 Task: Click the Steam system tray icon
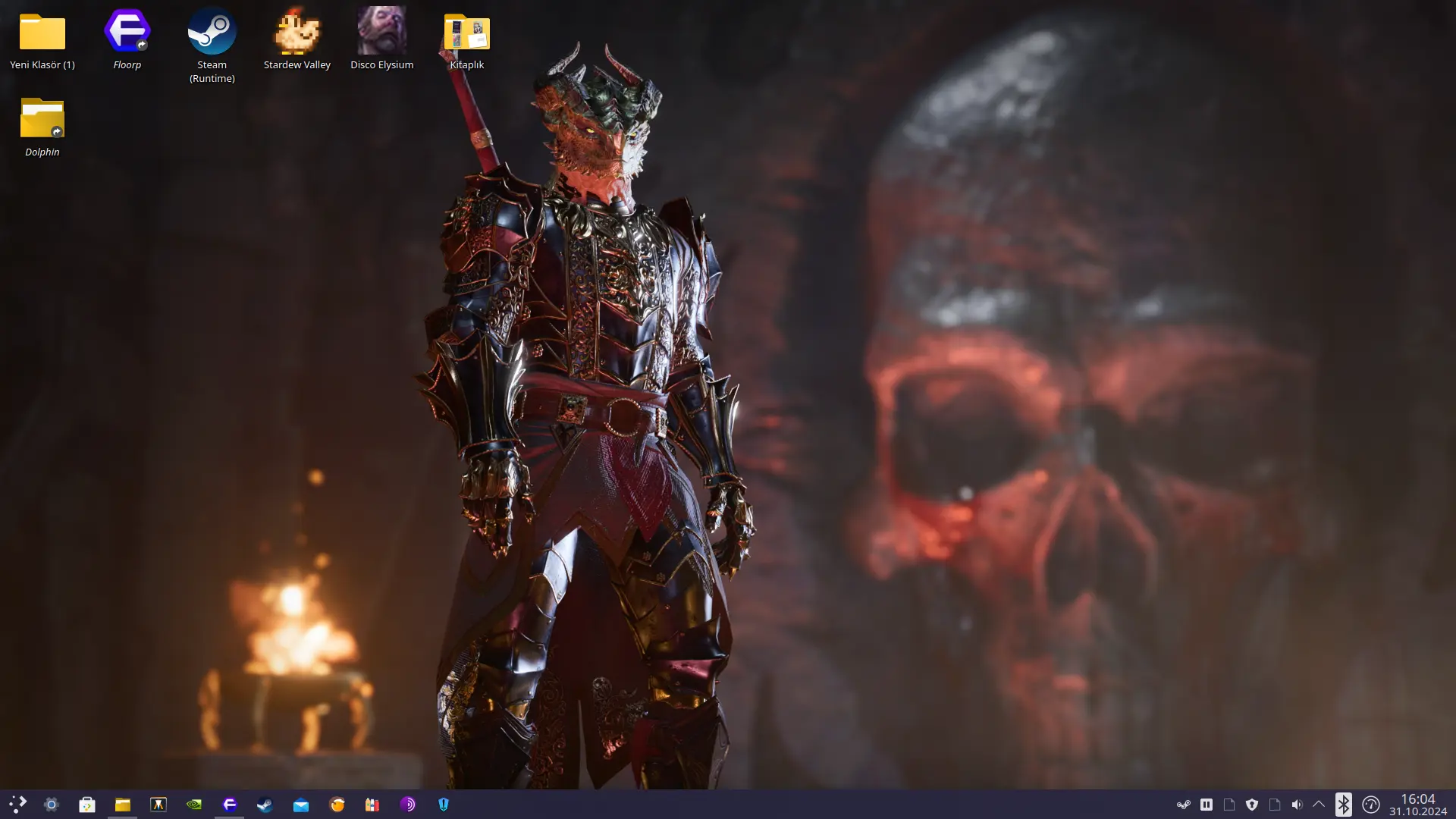click(1184, 805)
